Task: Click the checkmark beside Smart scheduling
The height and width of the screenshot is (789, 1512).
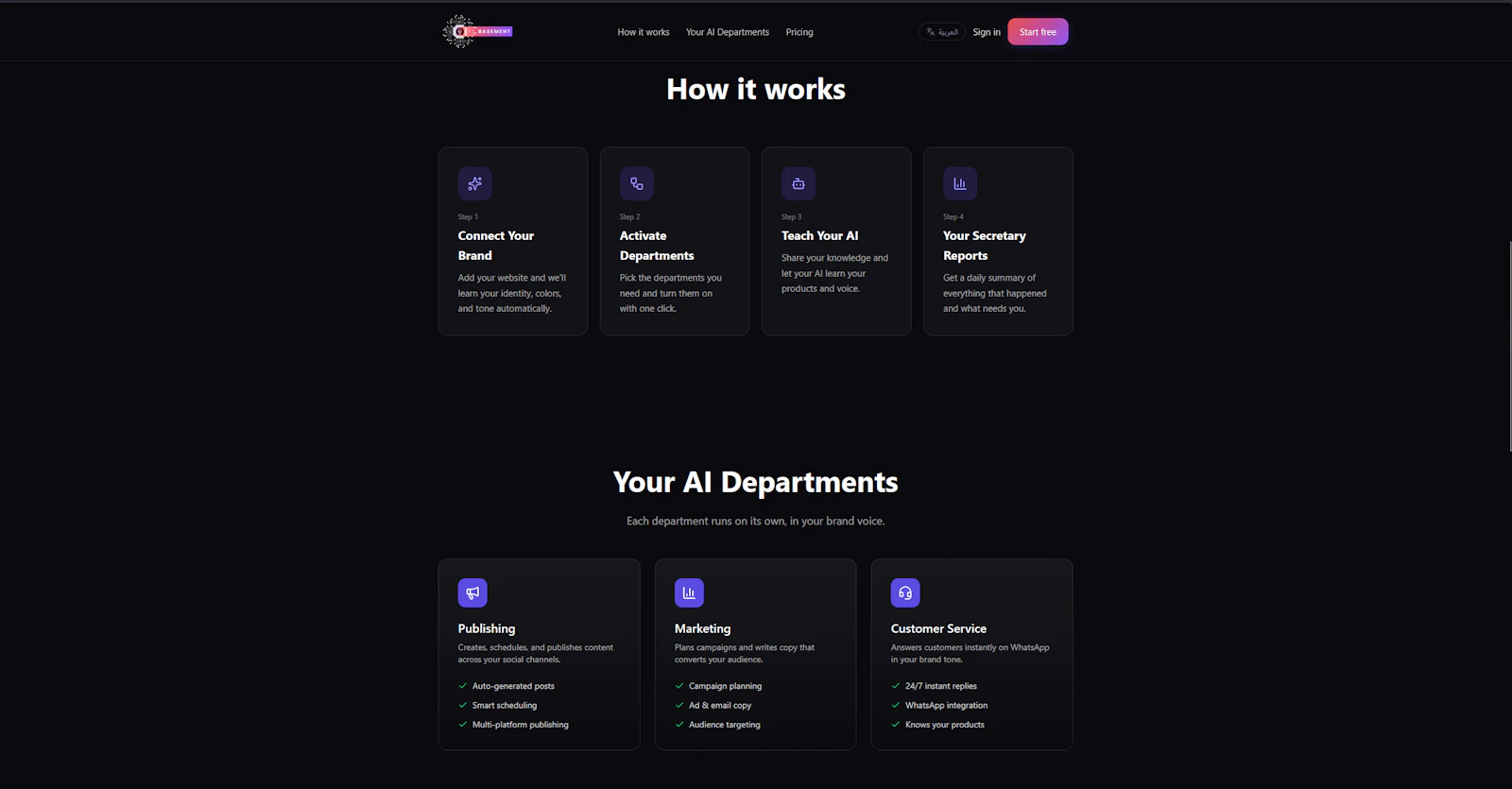Action: tap(463, 705)
